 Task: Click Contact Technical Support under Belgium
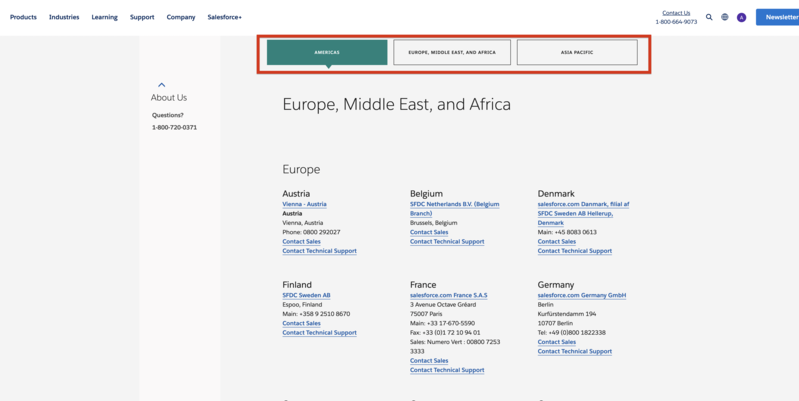tap(447, 242)
